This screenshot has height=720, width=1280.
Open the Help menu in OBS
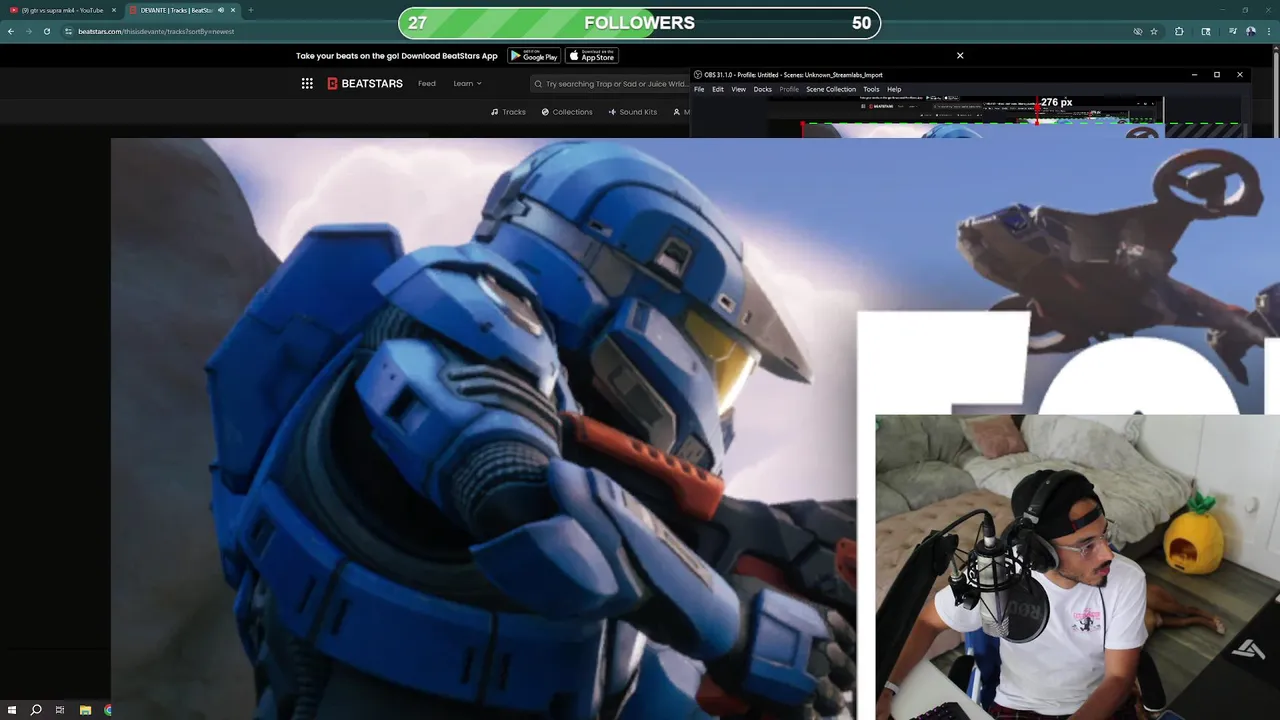coord(894,89)
